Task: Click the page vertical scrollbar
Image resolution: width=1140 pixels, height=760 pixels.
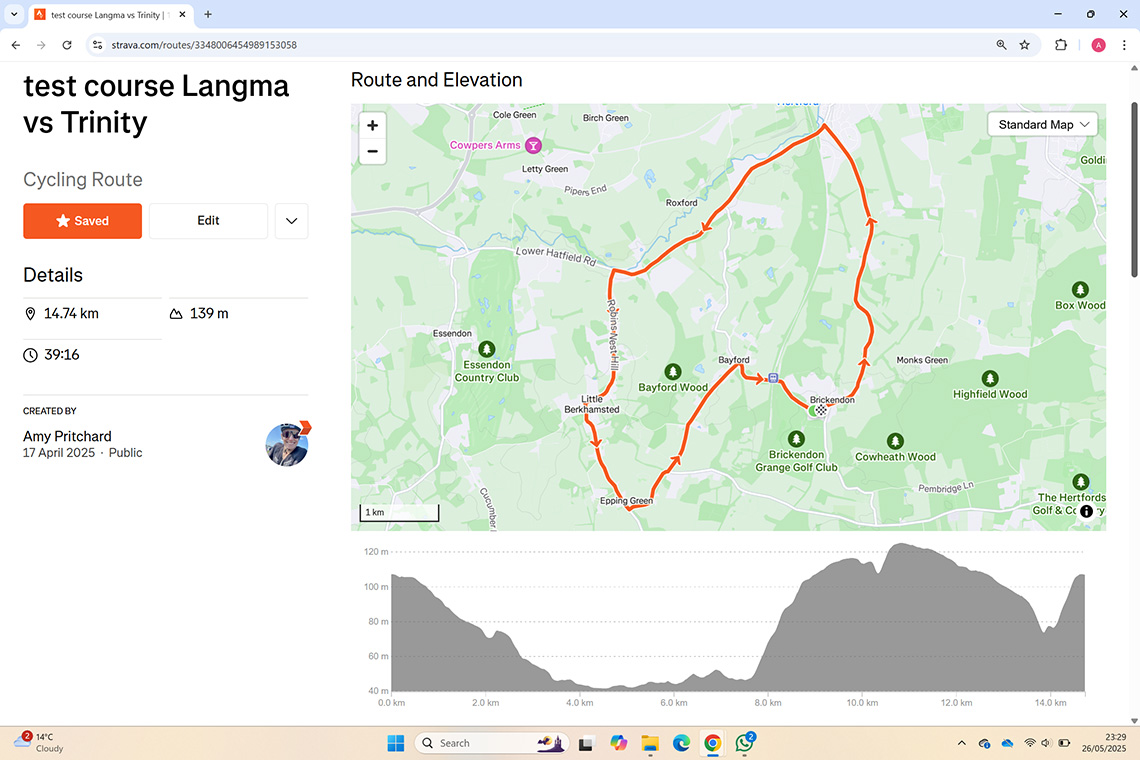Action: point(1133,190)
